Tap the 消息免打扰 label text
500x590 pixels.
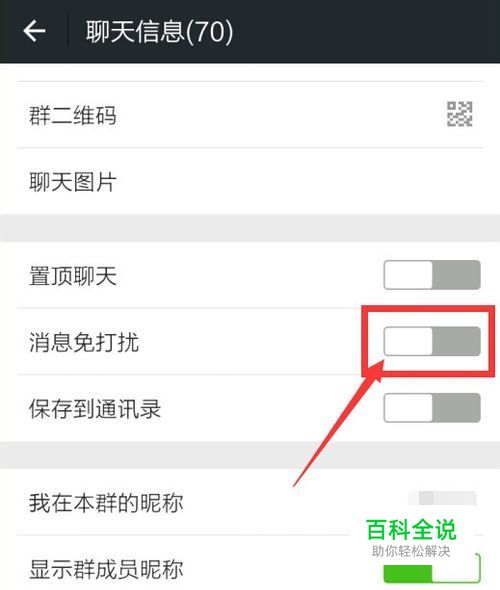coord(84,342)
